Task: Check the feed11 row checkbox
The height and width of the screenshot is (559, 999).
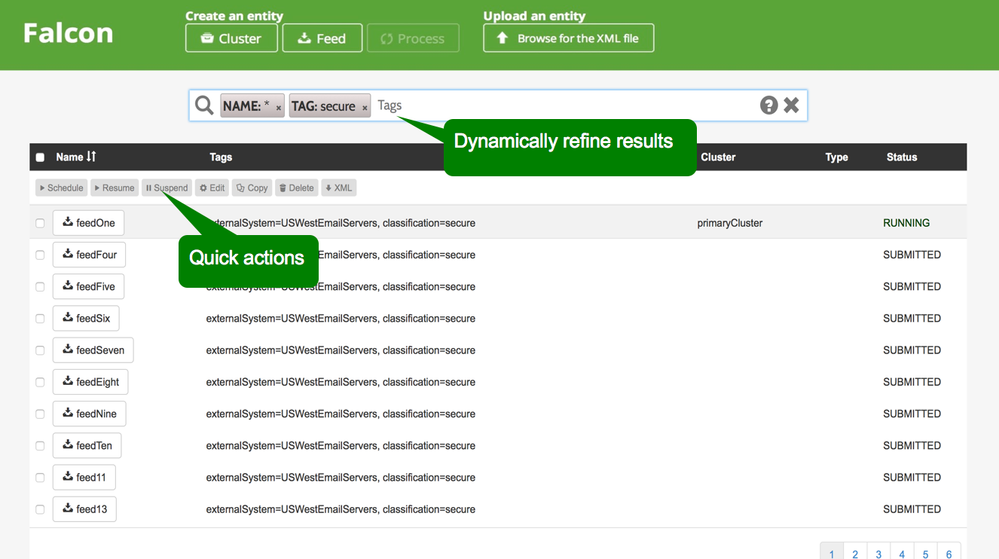Action: (40, 478)
